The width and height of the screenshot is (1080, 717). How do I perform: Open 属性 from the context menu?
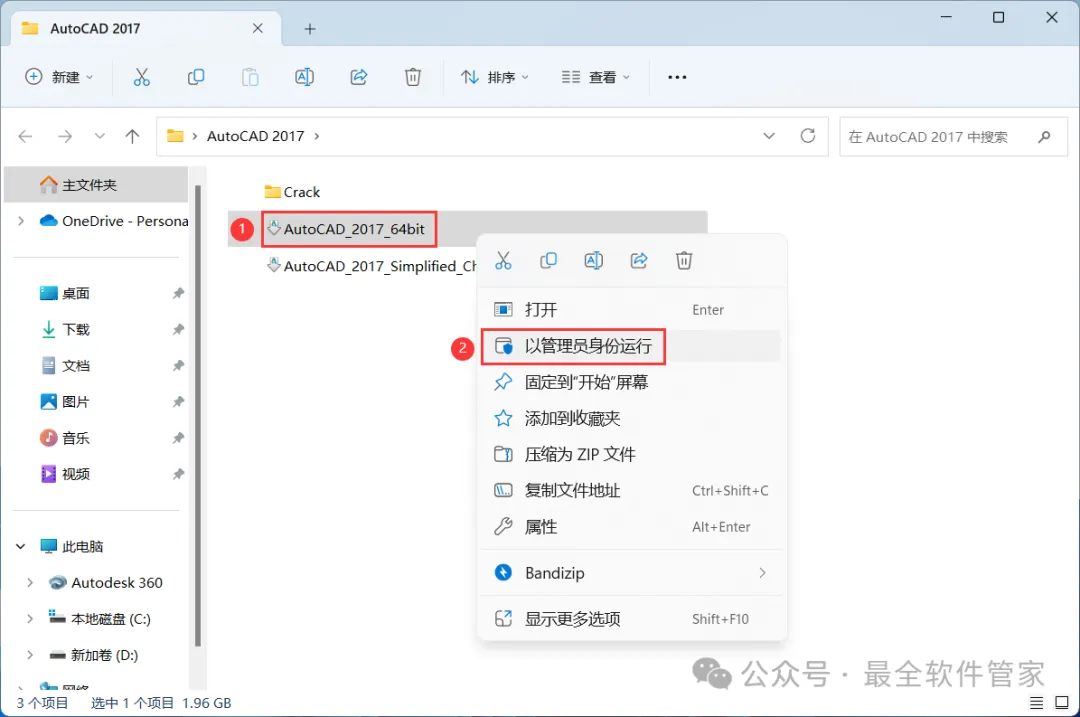(632, 527)
